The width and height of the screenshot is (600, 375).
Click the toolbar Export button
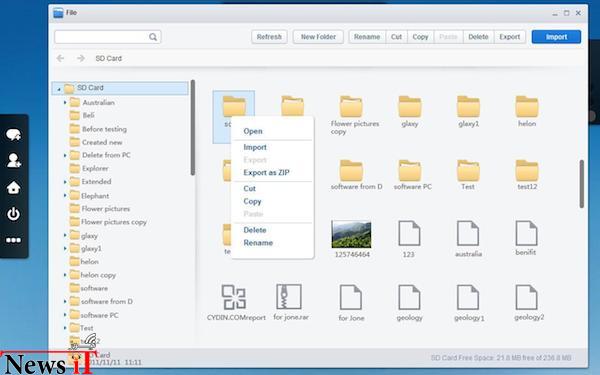(x=510, y=37)
